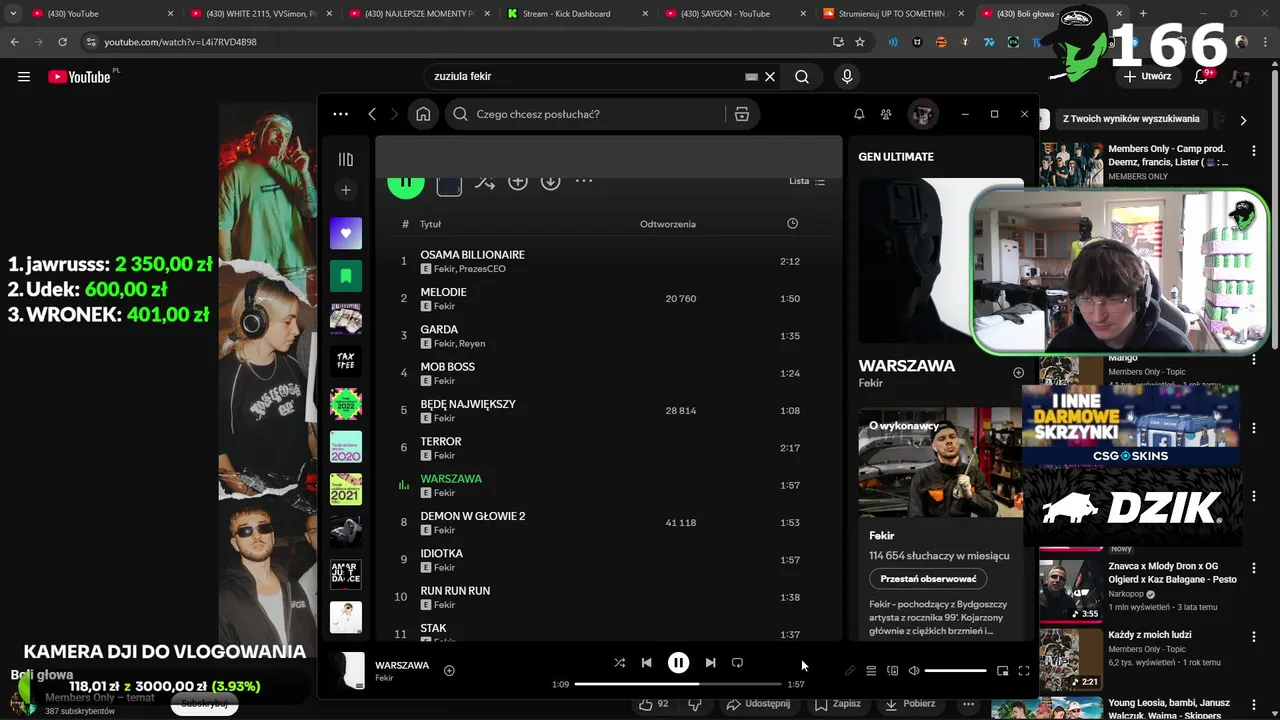Collapse the Spotify library sidebar
Viewport: 1280px width, 720px height.
pyautogui.click(x=346, y=159)
